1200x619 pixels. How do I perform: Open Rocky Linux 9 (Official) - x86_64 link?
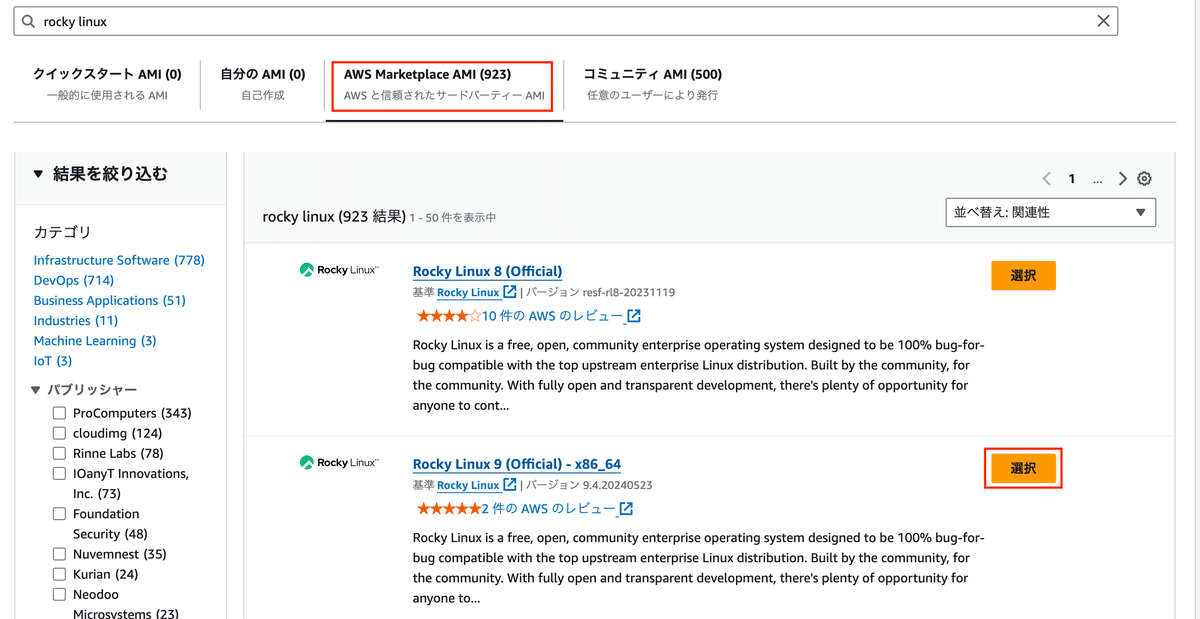point(517,464)
